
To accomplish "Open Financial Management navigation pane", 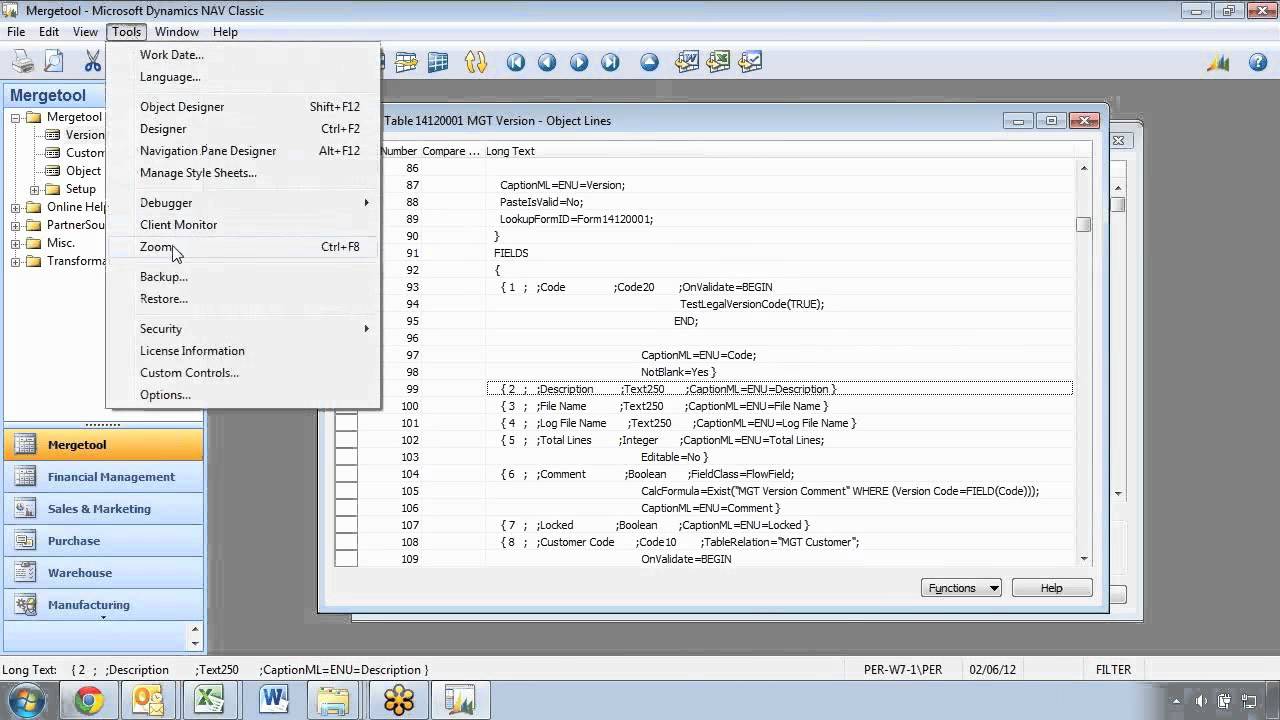I will tap(104, 477).
